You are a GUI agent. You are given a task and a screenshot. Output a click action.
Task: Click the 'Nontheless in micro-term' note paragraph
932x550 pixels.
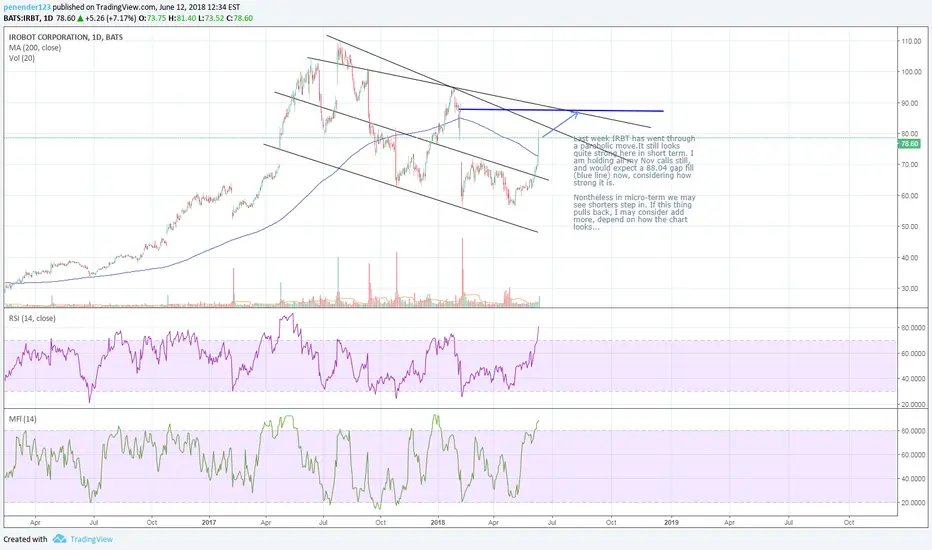coord(634,212)
